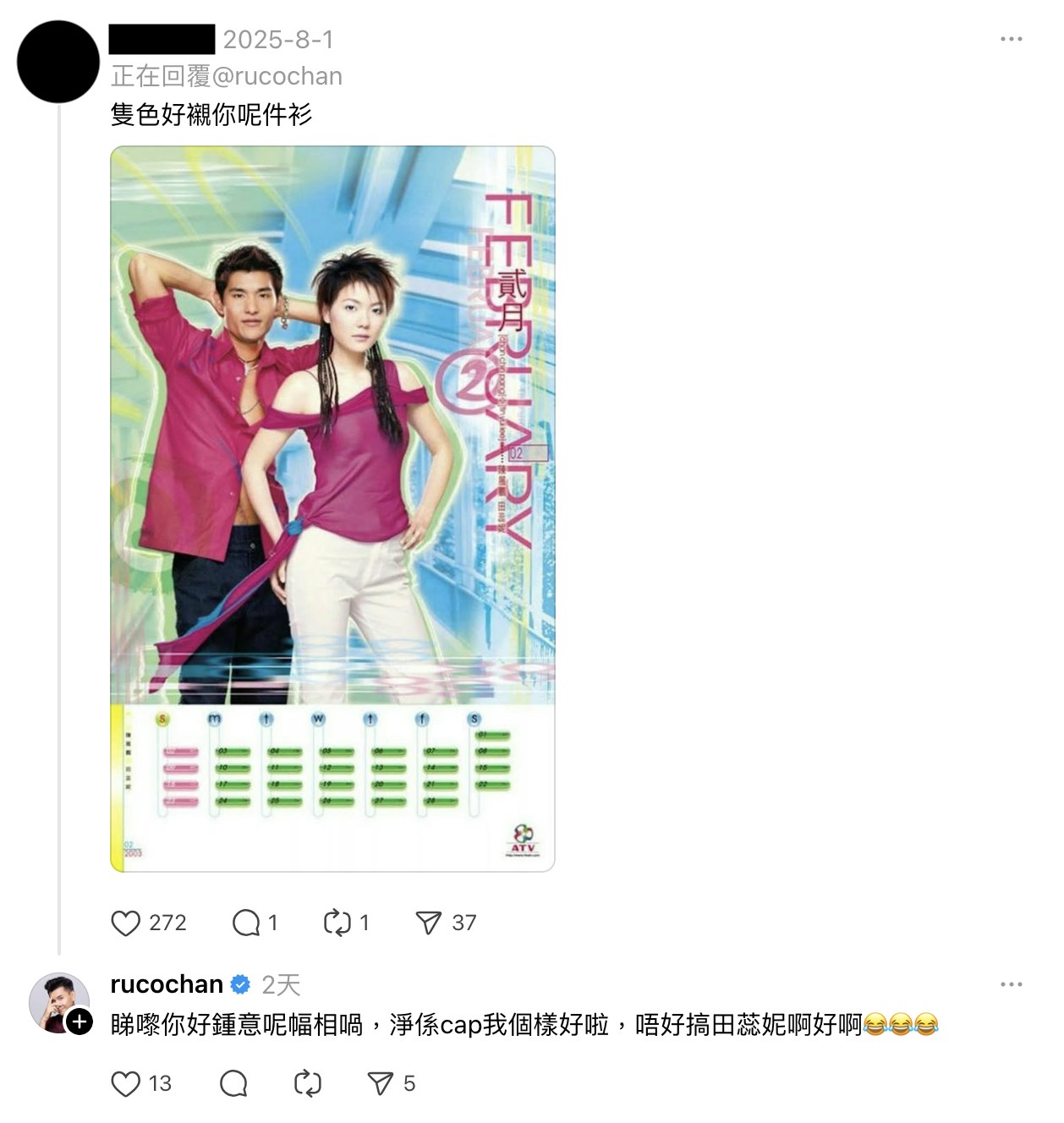This screenshot has width=1064, height=1123.
Task: Like rucochan's reply with 13 likes
Action: 125,1084
